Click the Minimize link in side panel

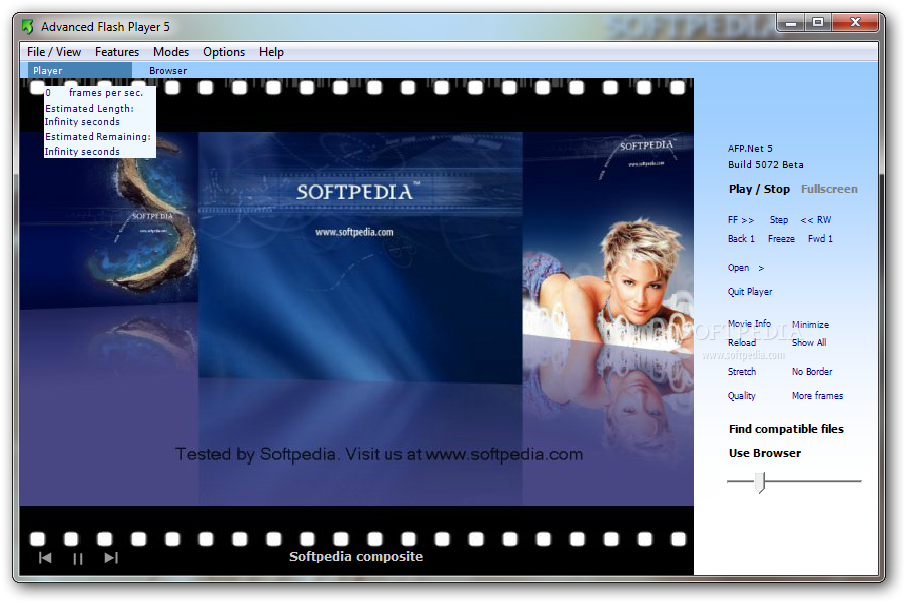810,325
